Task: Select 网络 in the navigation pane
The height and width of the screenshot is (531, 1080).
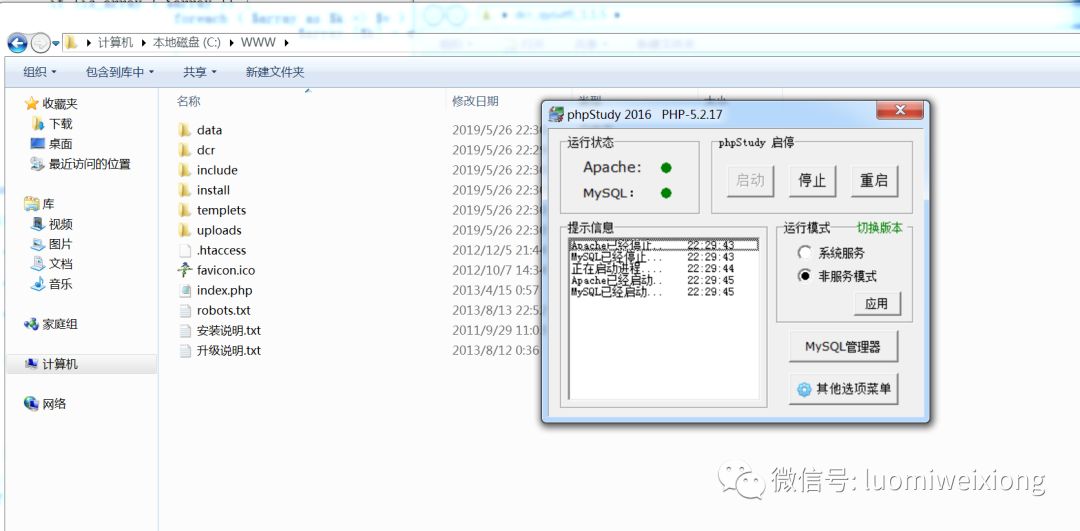Action: point(54,404)
